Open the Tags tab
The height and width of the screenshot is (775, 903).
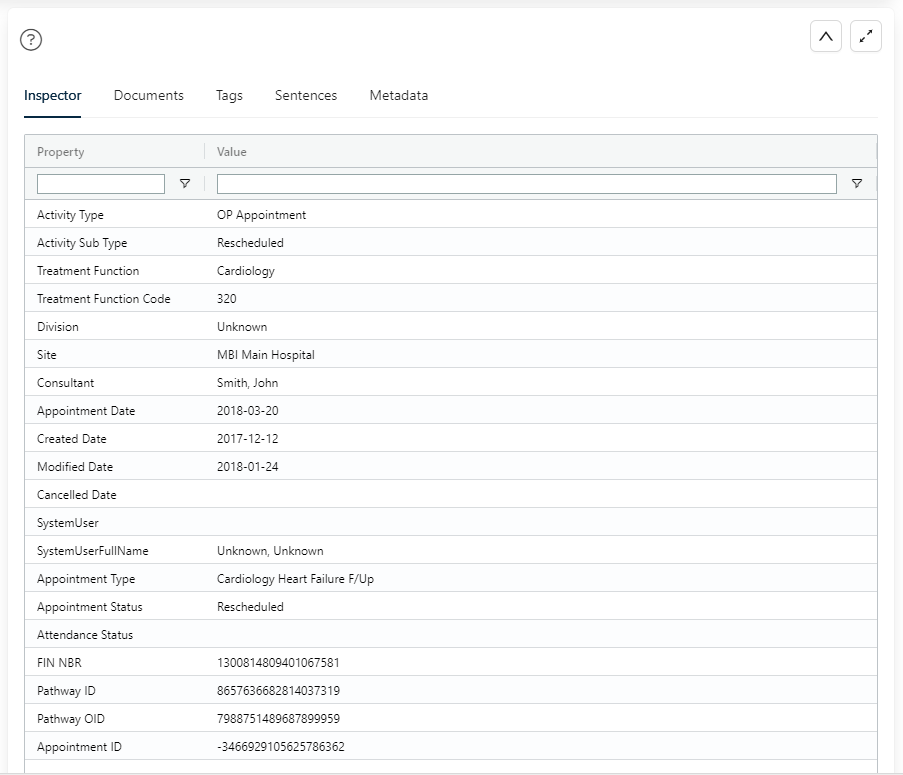229,96
